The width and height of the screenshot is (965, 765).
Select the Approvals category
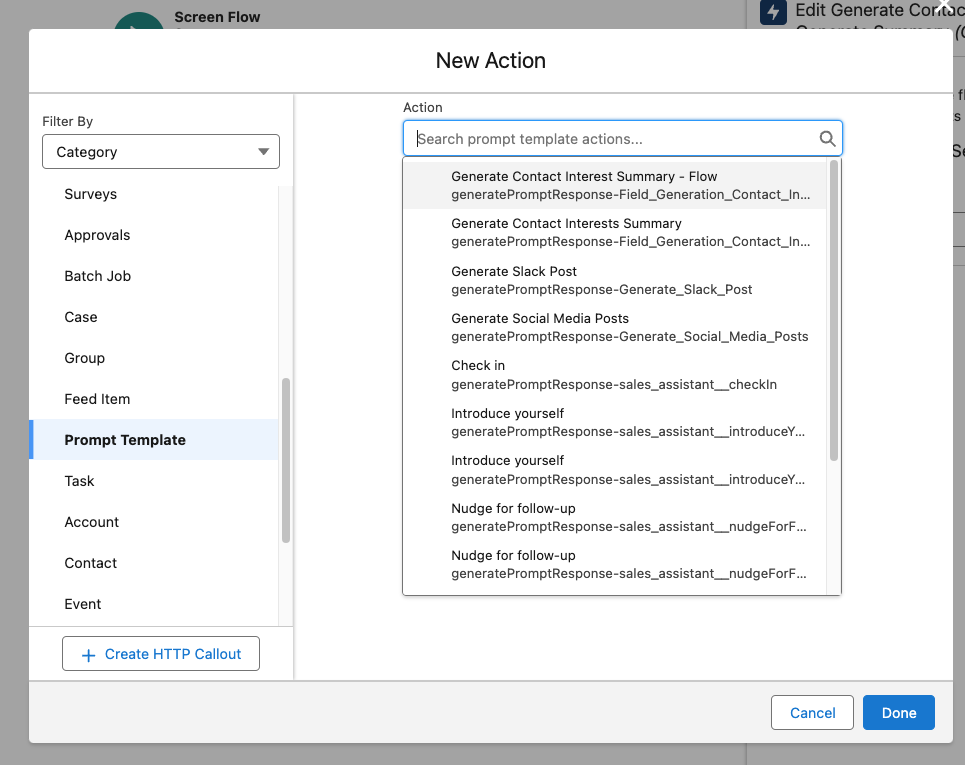(x=154, y=235)
